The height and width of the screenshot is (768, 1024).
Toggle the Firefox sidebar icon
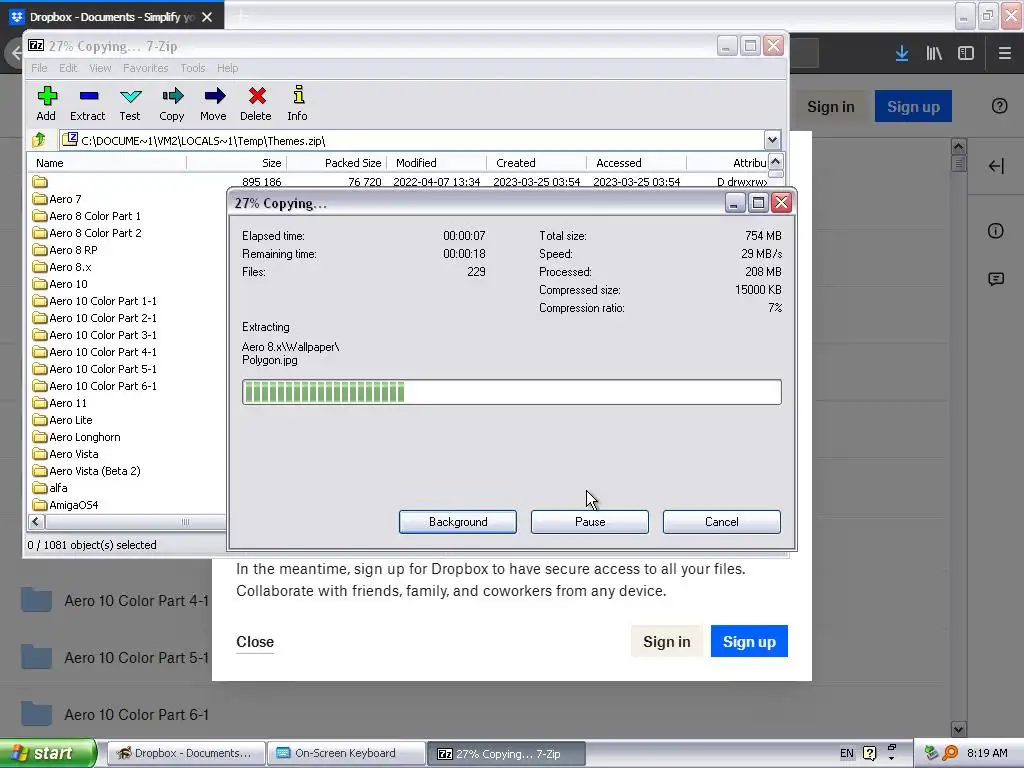pyautogui.click(x=966, y=54)
